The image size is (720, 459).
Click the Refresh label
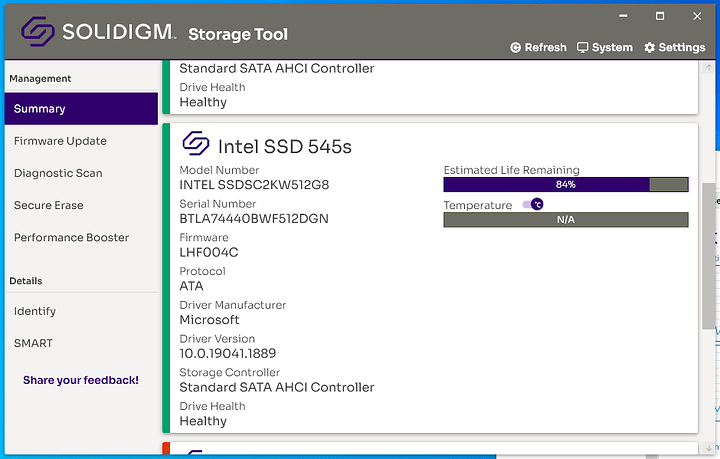[546, 48]
